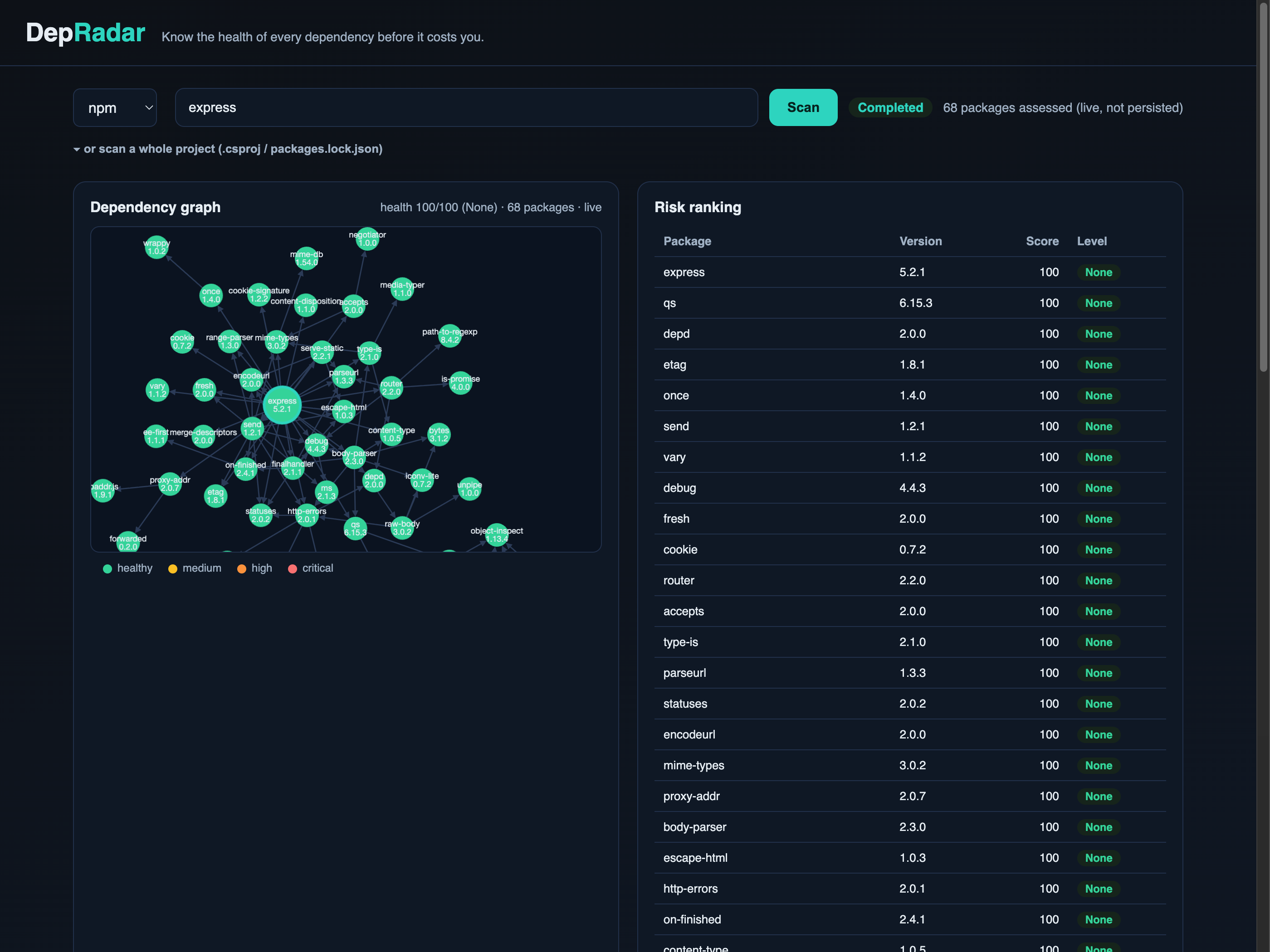Open the npm ecosystem dropdown
This screenshot has height=952, width=1270.
pos(115,107)
